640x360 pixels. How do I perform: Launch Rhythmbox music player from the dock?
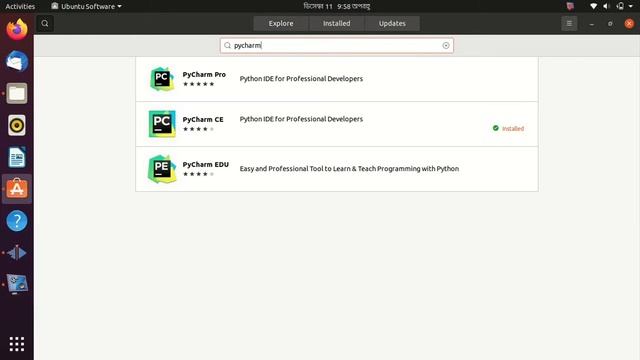click(17, 125)
